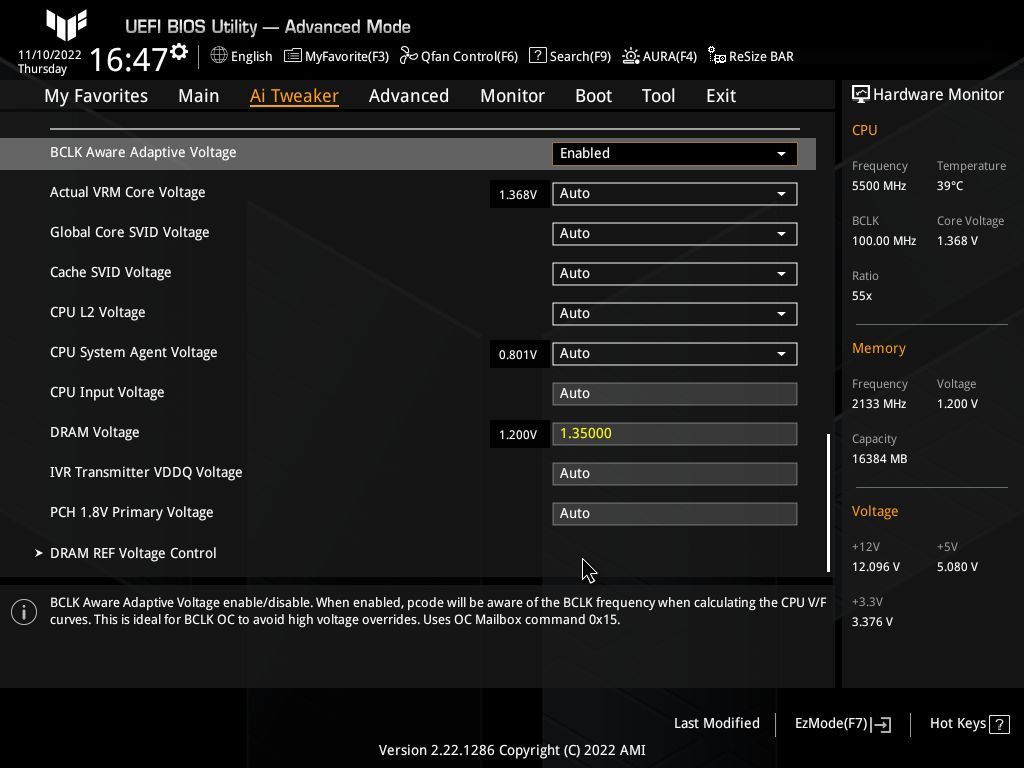The height and width of the screenshot is (768, 1024).
Task: Go to the Monitor tab
Action: pyautogui.click(x=512, y=96)
